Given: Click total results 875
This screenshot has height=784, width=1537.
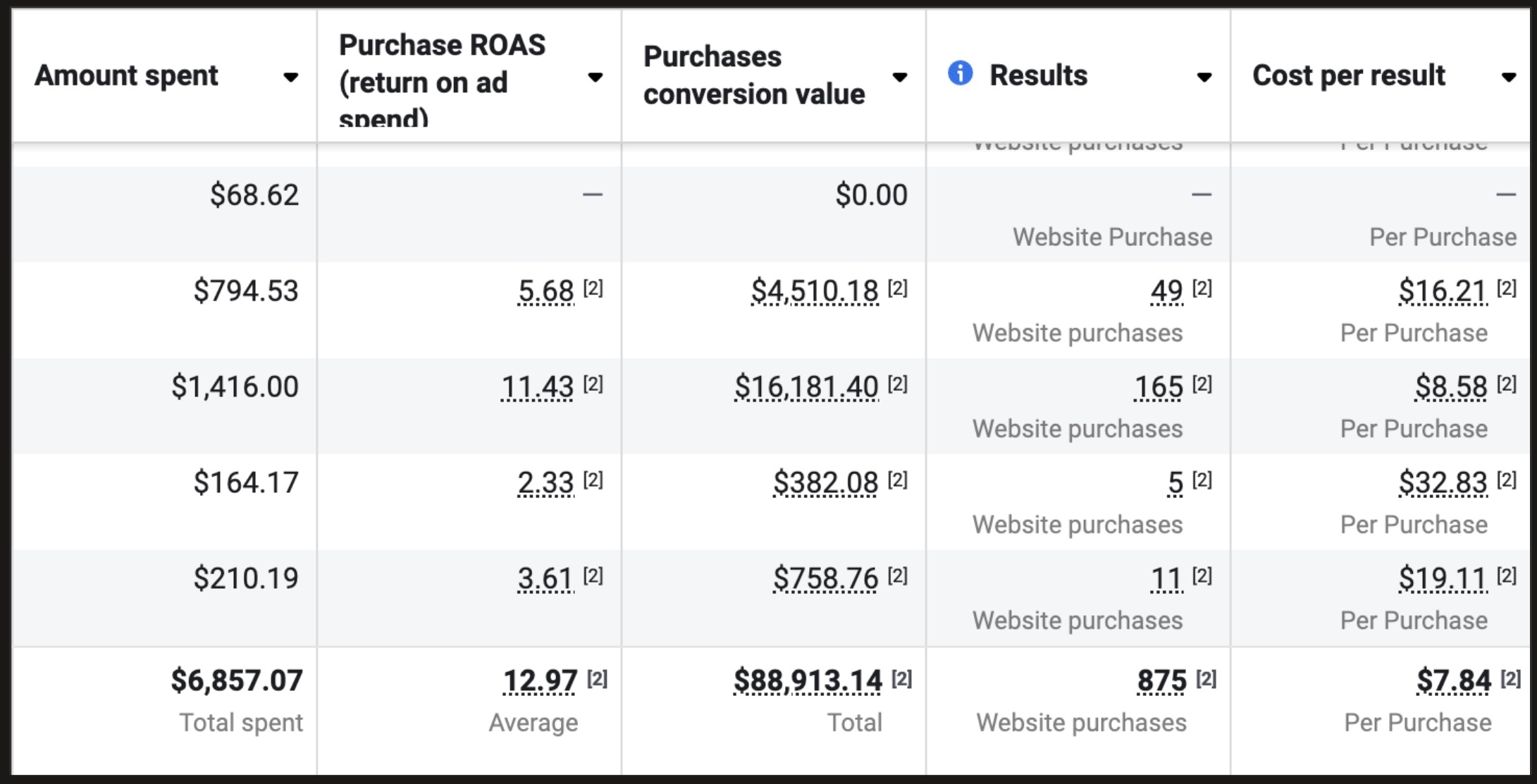Looking at the screenshot, I should pos(1161,680).
